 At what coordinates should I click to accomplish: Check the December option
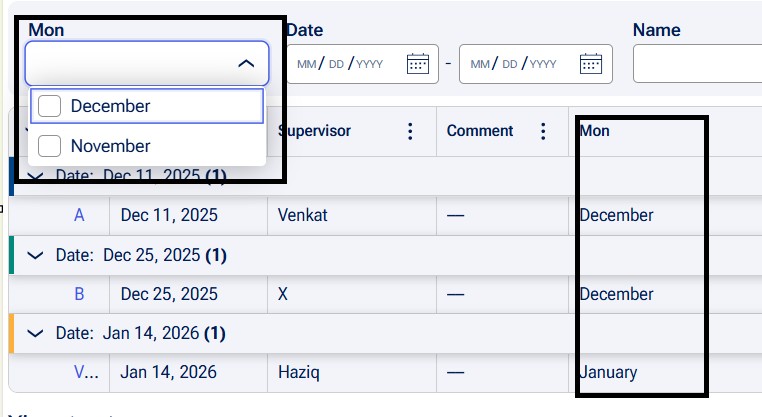click(x=50, y=106)
